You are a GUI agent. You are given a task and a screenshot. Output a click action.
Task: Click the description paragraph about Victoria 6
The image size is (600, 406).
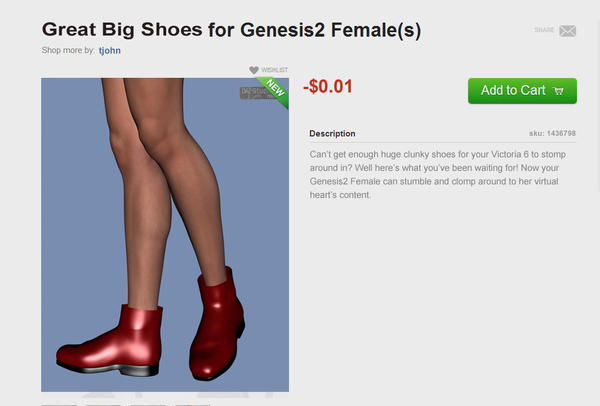pos(437,174)
